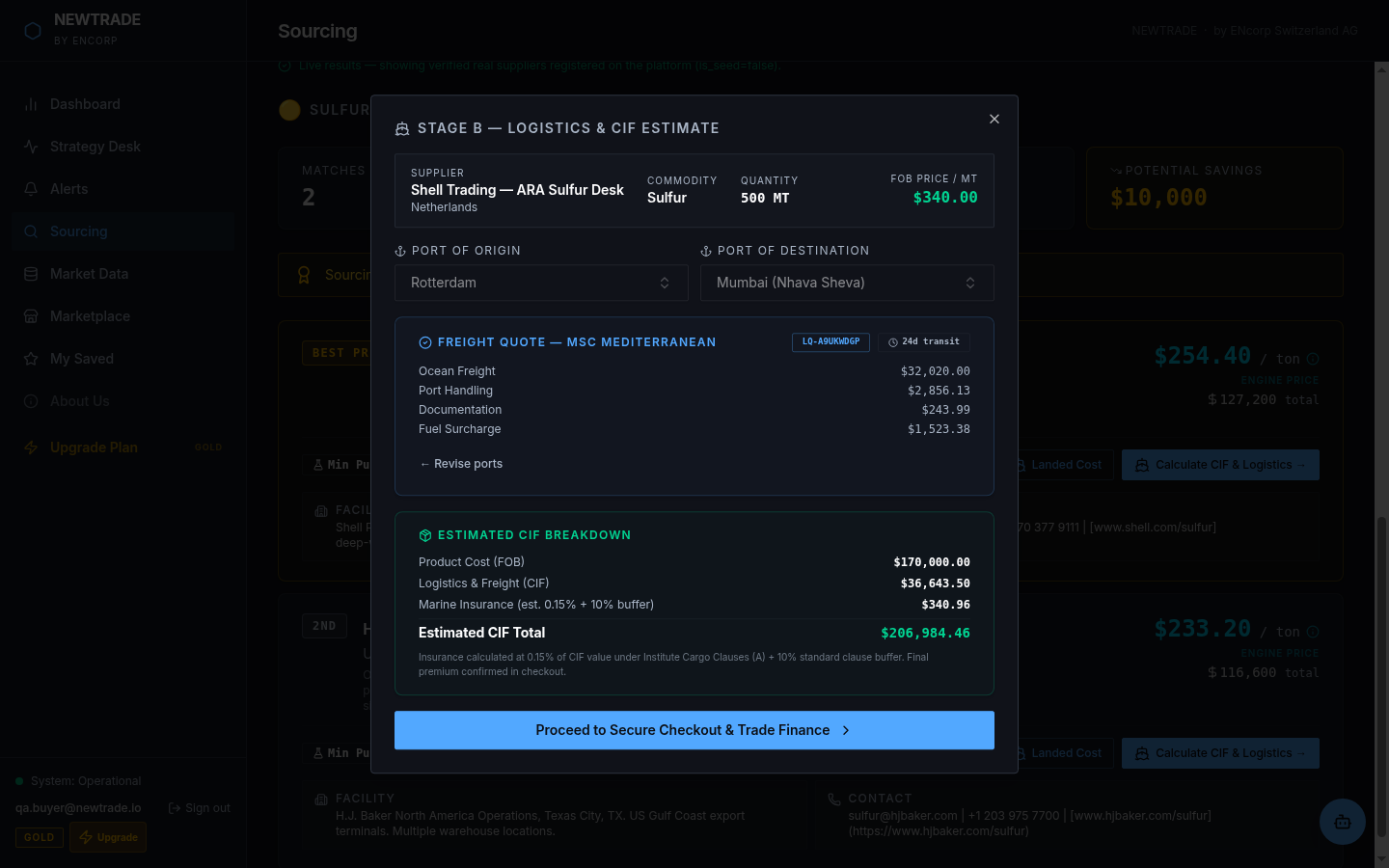This screenshot has width=1389, height=868.
Task: Go to Alerts in the sidebar
Action: (x=123, y=189)
